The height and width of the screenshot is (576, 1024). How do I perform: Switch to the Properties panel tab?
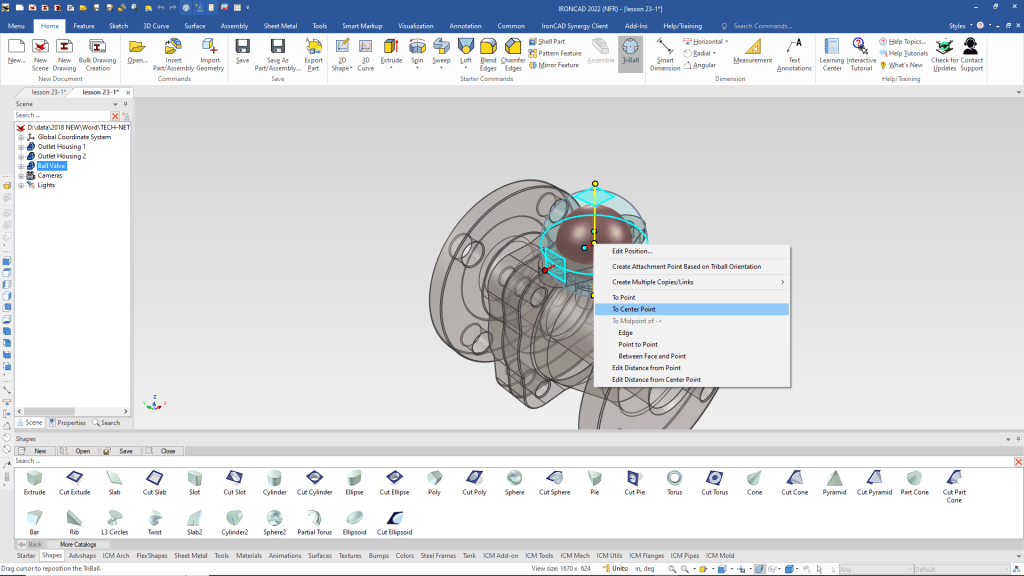point(68,423)
